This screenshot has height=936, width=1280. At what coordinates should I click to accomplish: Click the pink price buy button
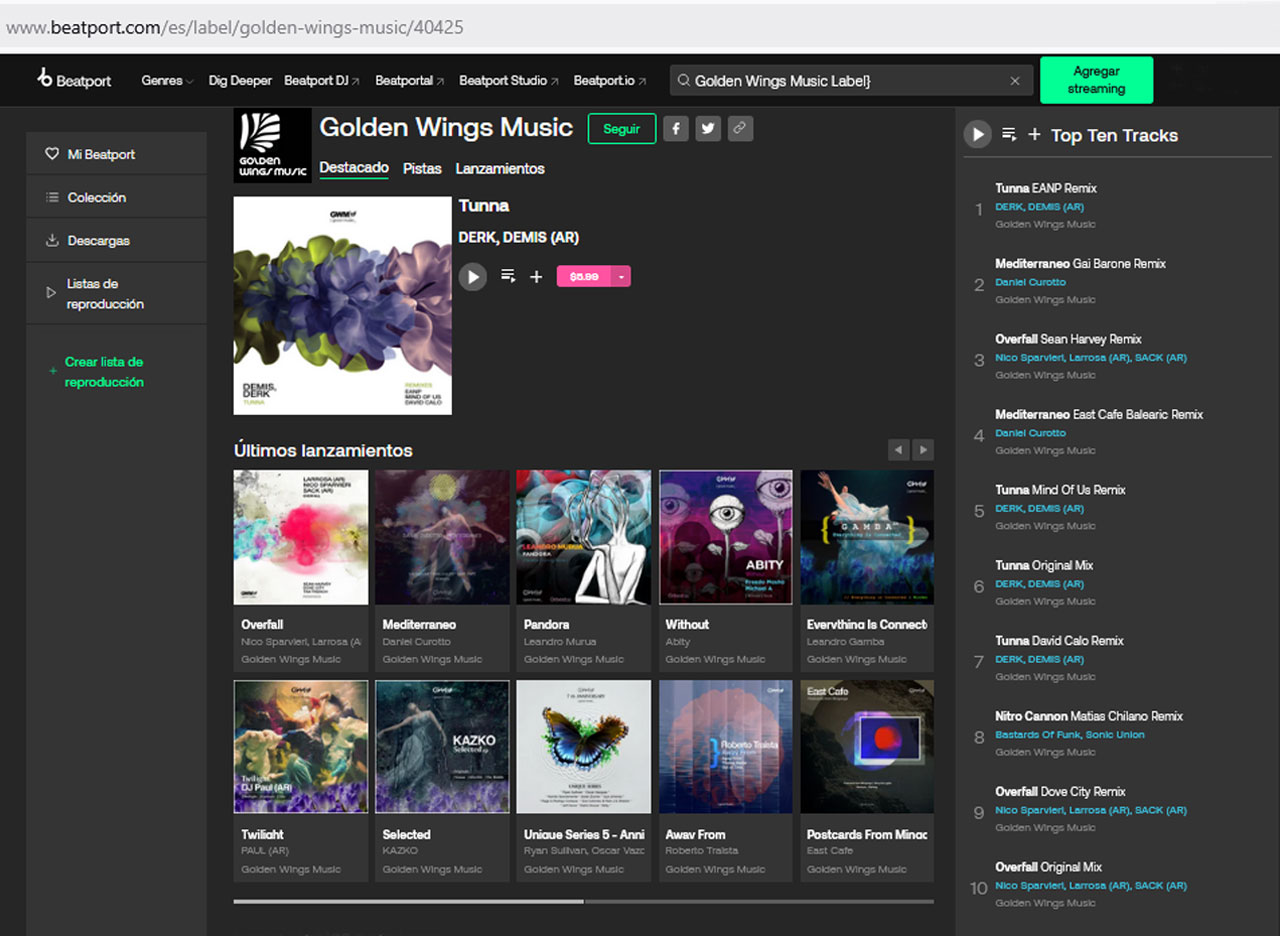[x=583, y=277]
